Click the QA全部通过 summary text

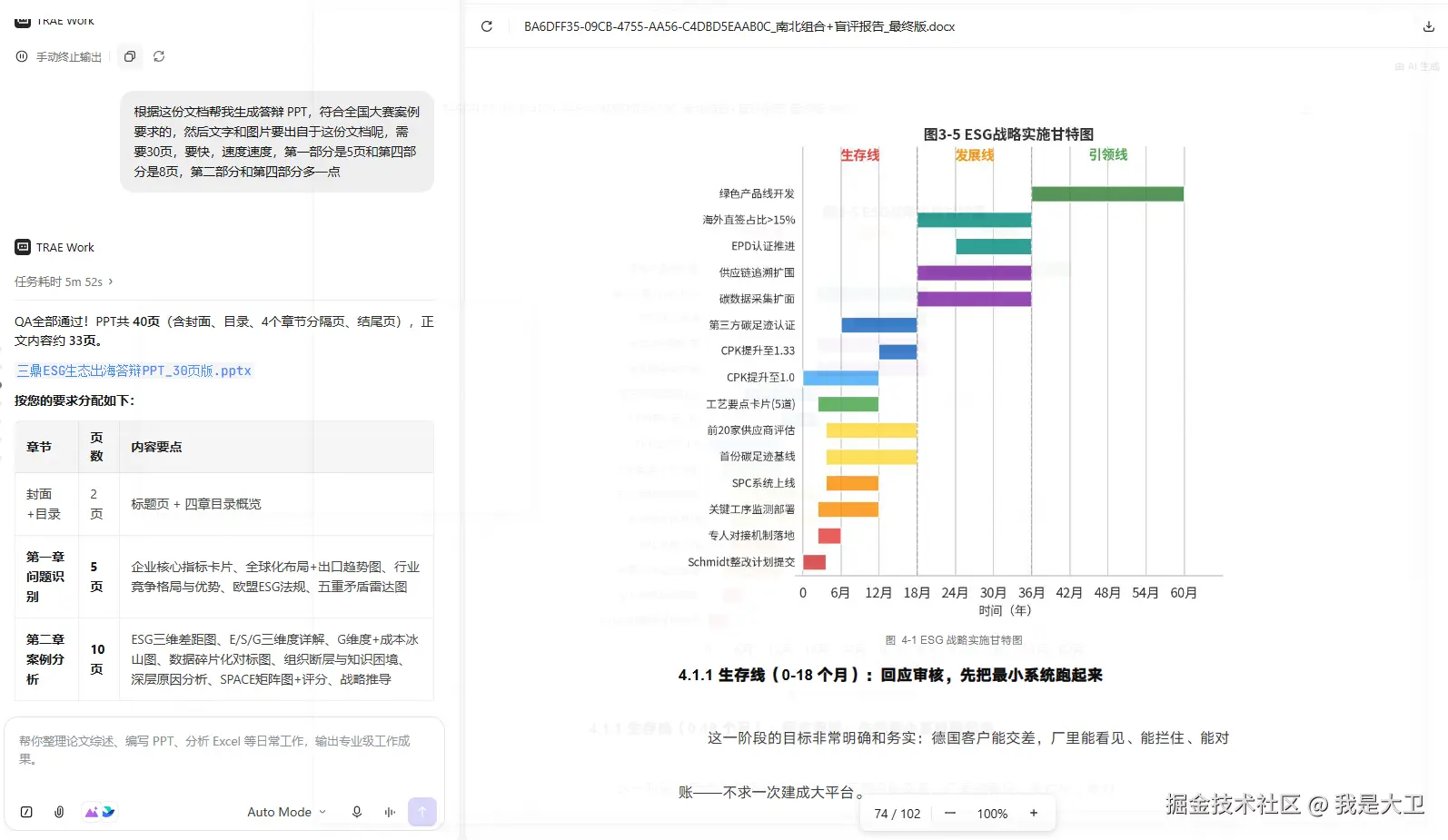(224, 331)
